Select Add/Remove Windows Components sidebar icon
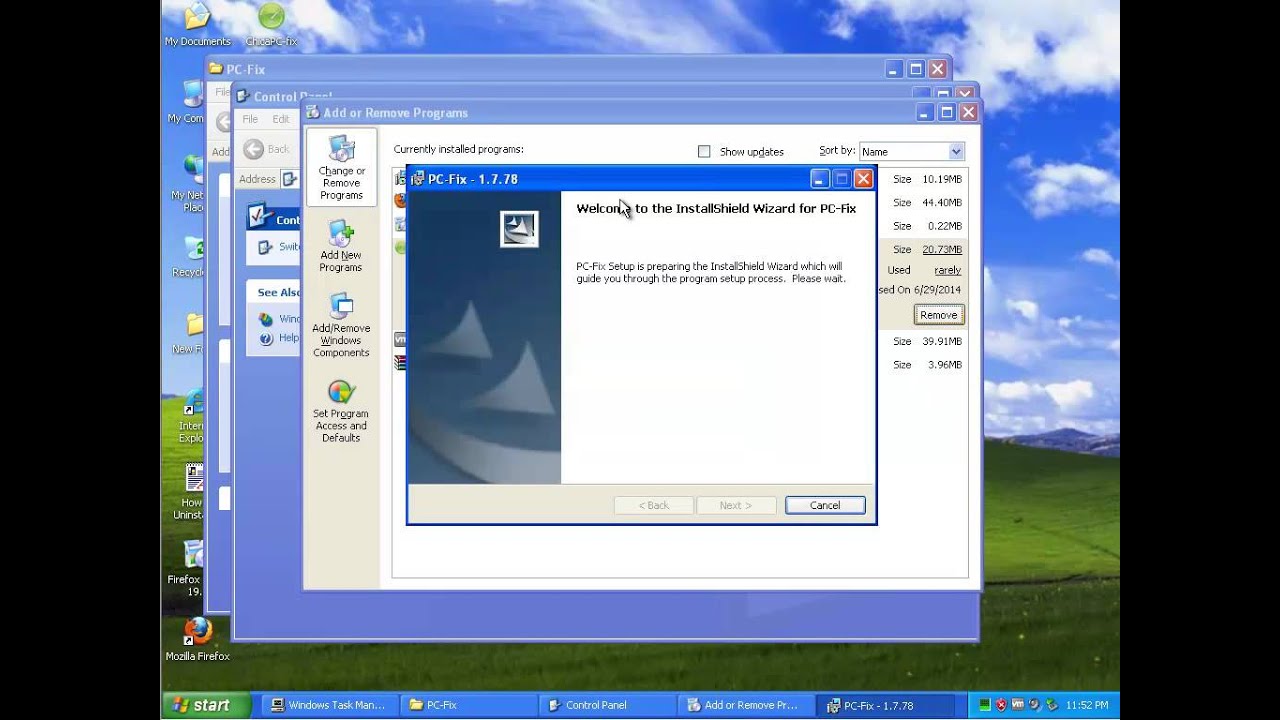The height and width of the screenshot is (720, 1280). (341, 307)
